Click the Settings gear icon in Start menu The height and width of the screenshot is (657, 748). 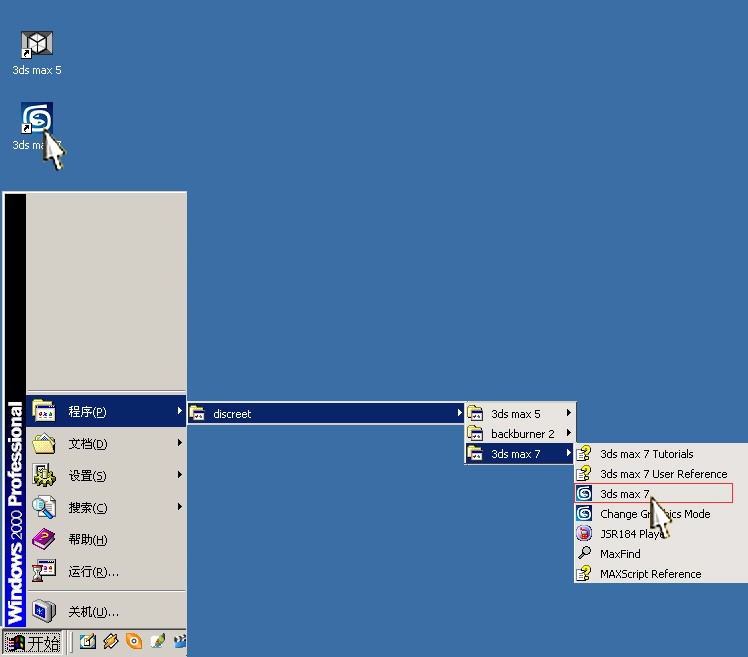(44, 475)
